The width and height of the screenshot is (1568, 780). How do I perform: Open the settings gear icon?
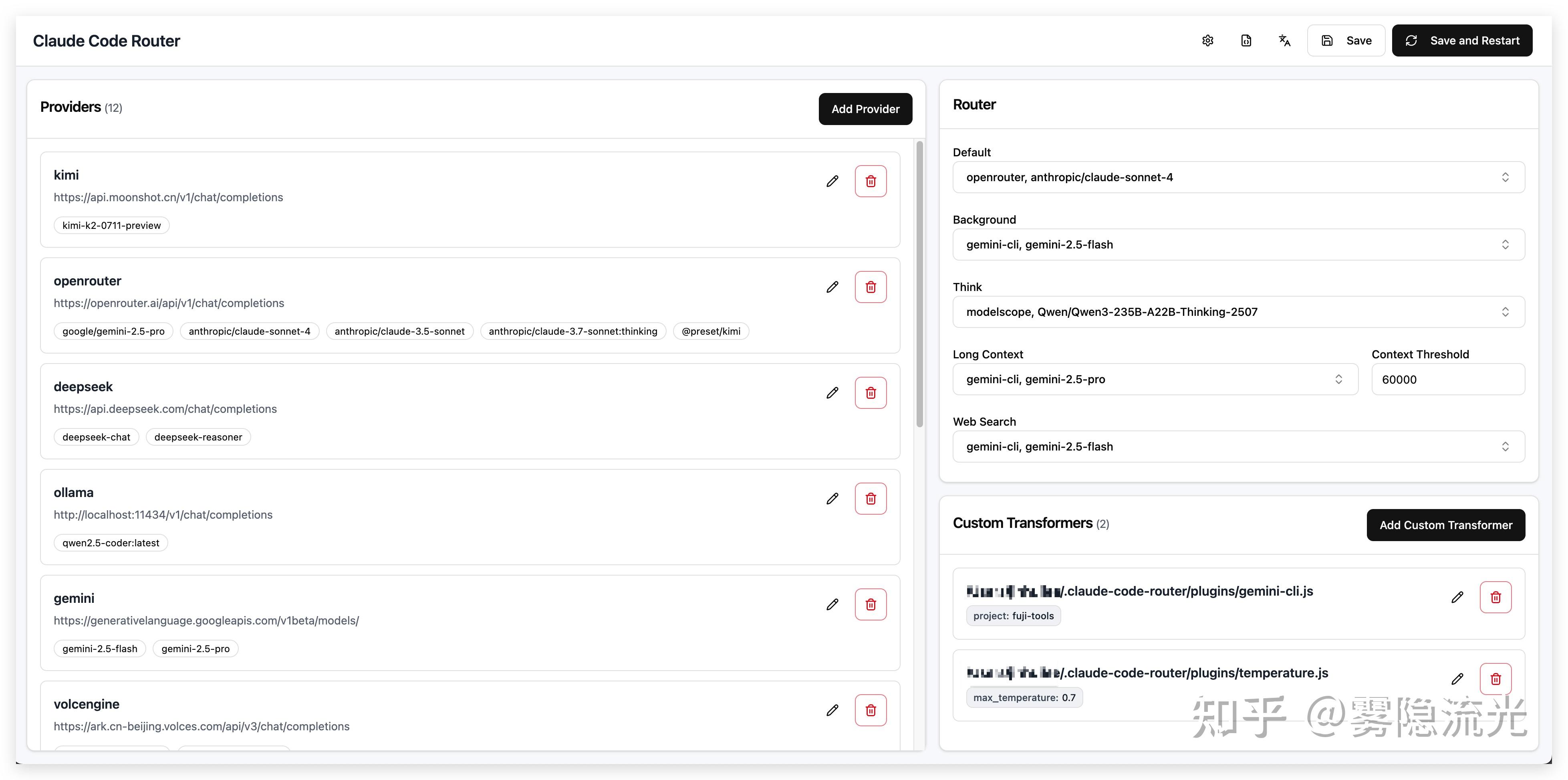(1208, 41)
